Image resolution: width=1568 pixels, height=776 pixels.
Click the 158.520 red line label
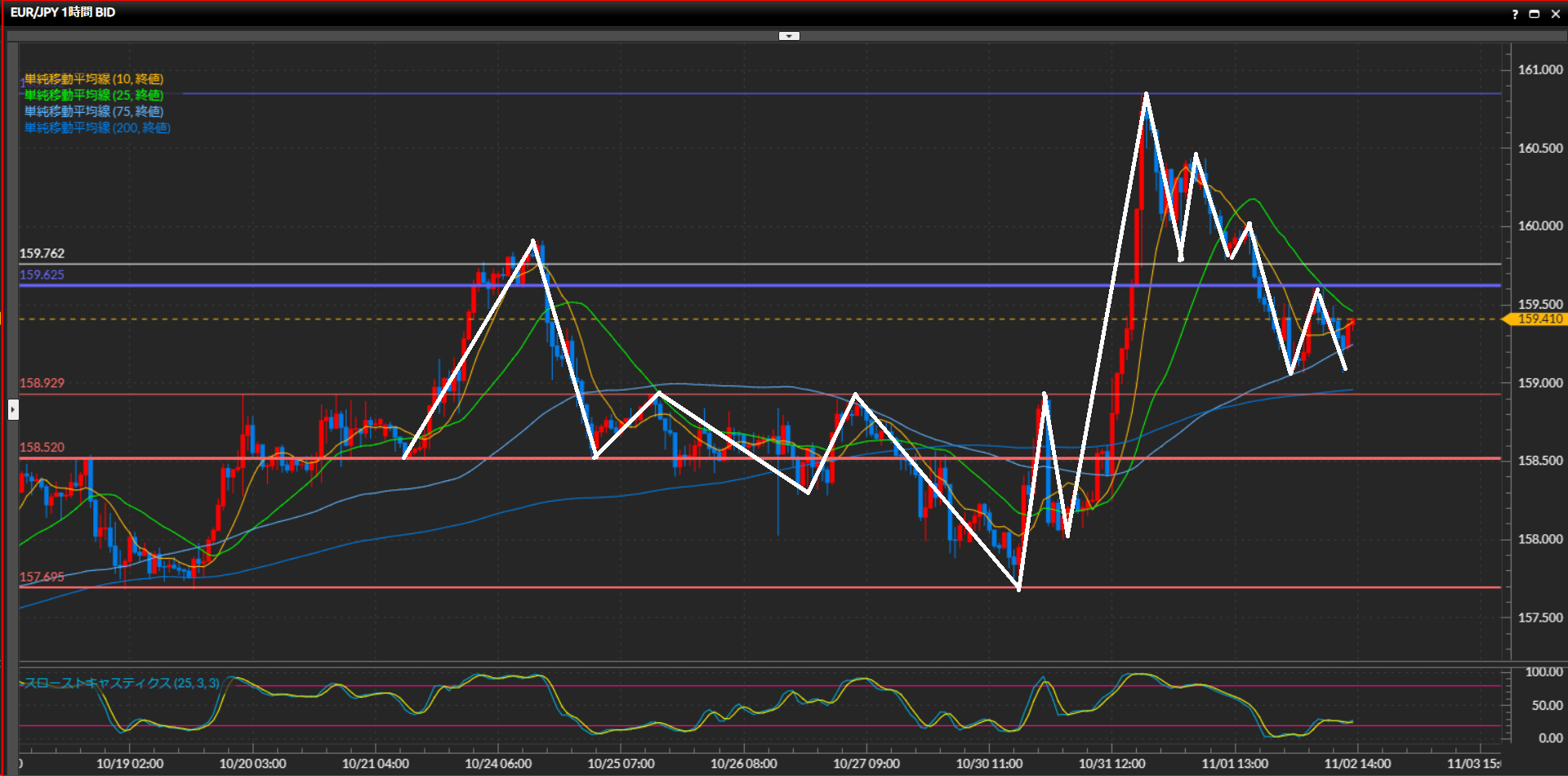coord(42,448)
